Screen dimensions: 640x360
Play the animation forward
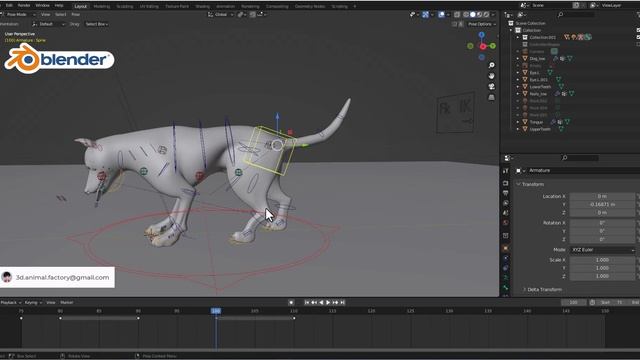click(x=328, y=302)
